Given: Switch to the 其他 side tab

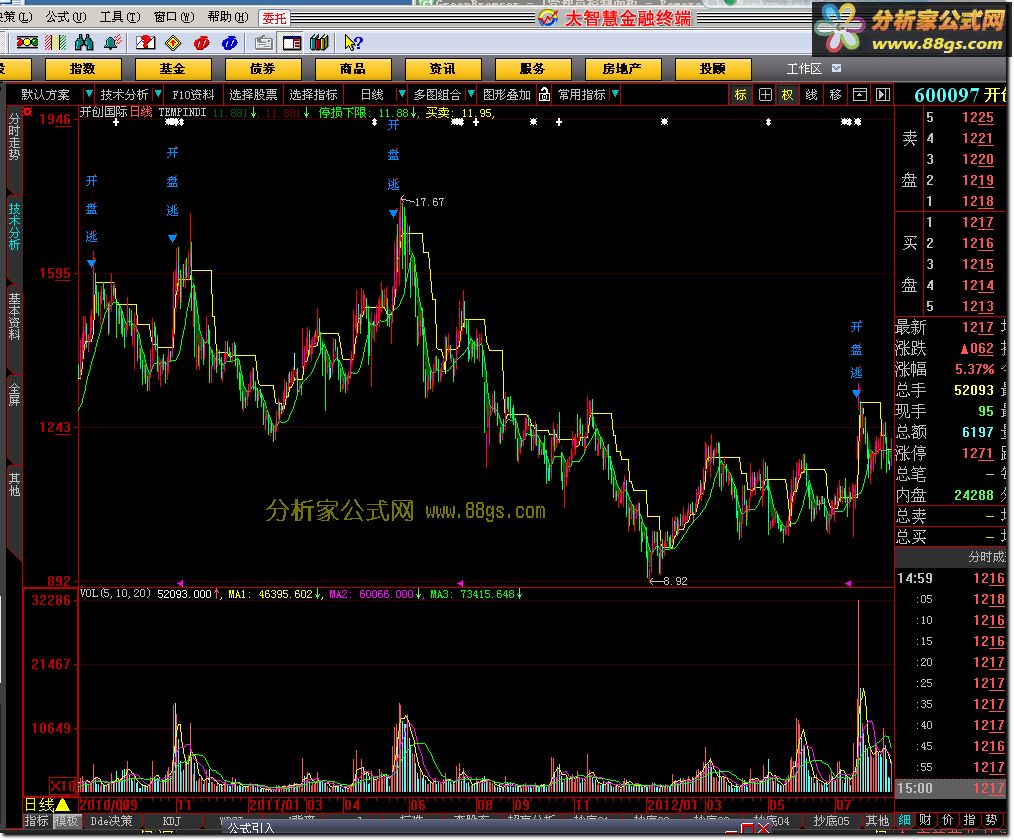Looking at the screenshot, I should pyautogui.click(x=14, y=484).
